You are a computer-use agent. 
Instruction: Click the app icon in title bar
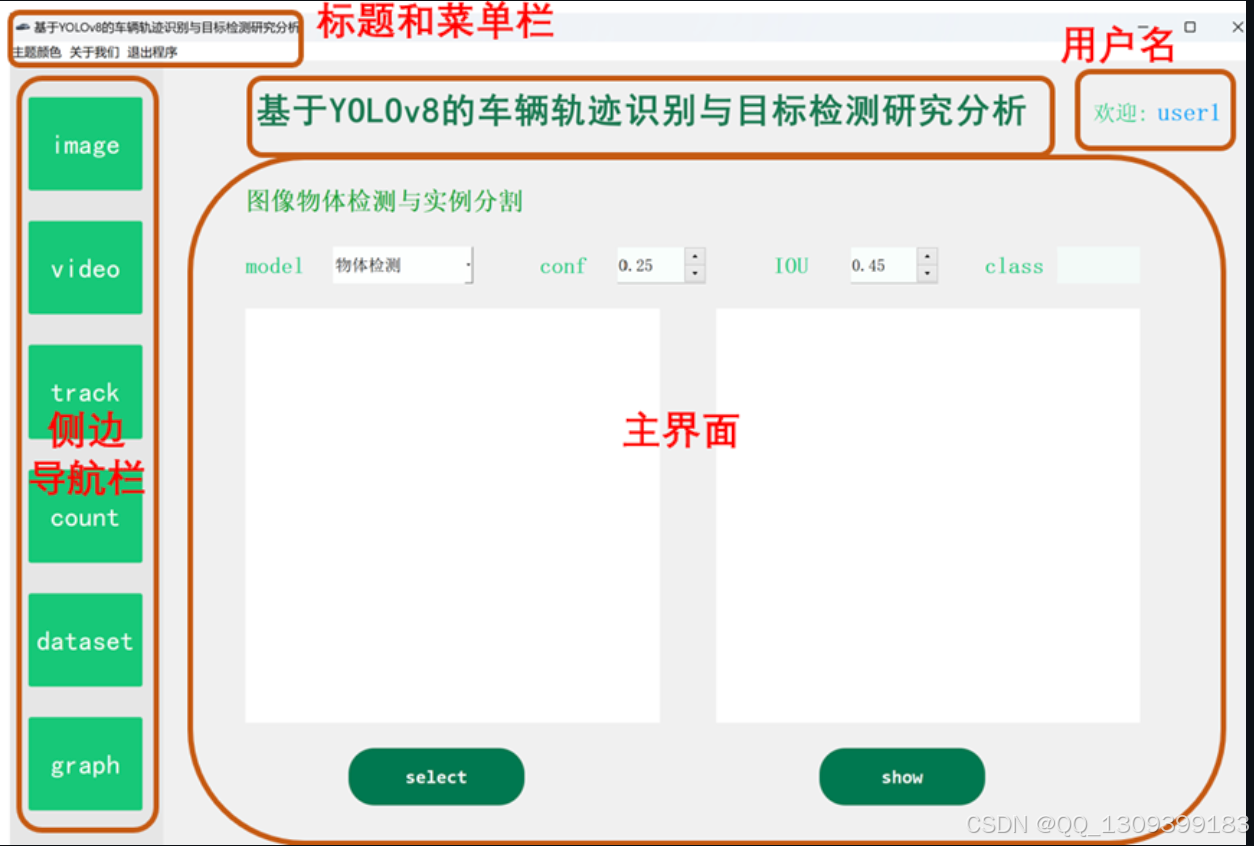coord(22,27)
